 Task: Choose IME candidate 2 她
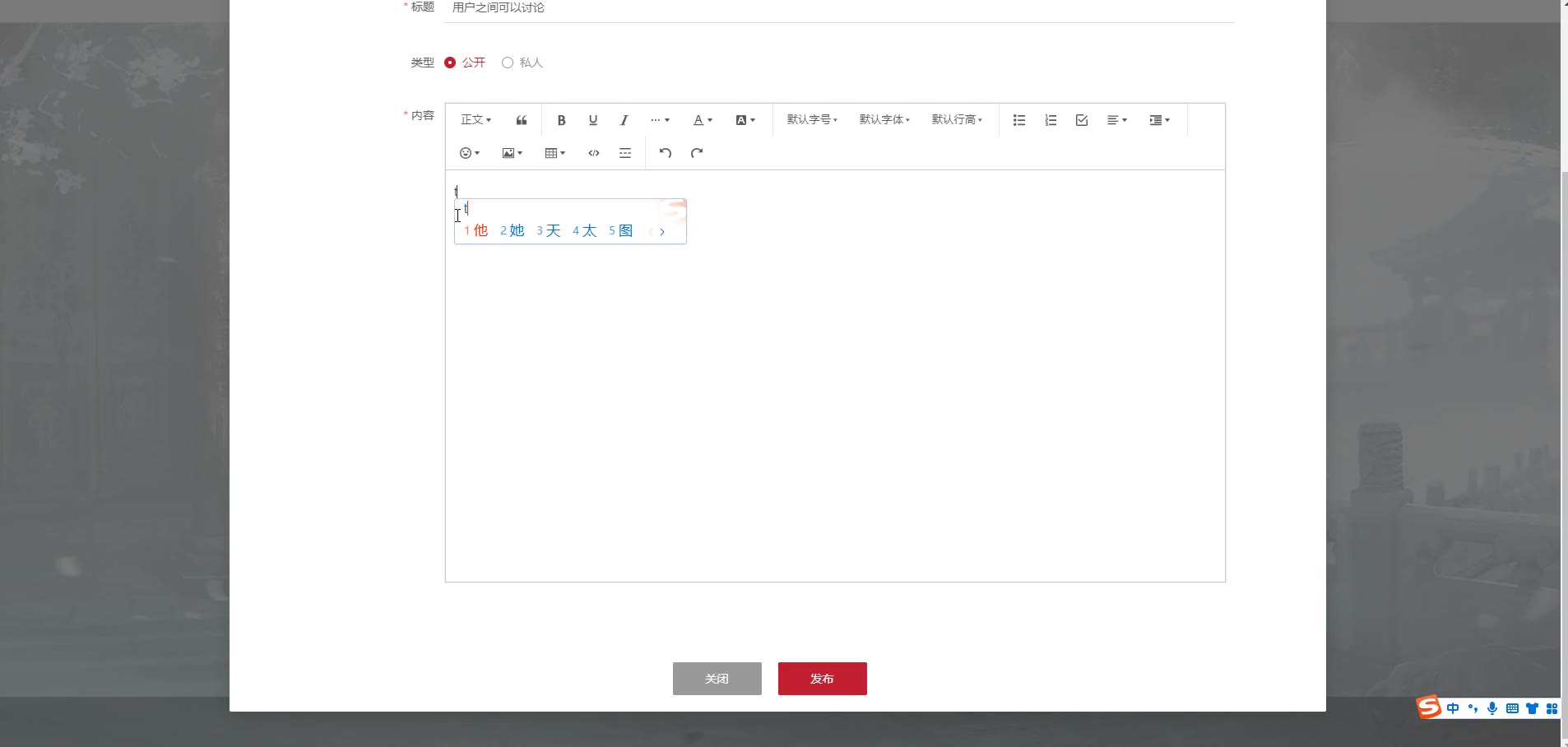point(513,230)
